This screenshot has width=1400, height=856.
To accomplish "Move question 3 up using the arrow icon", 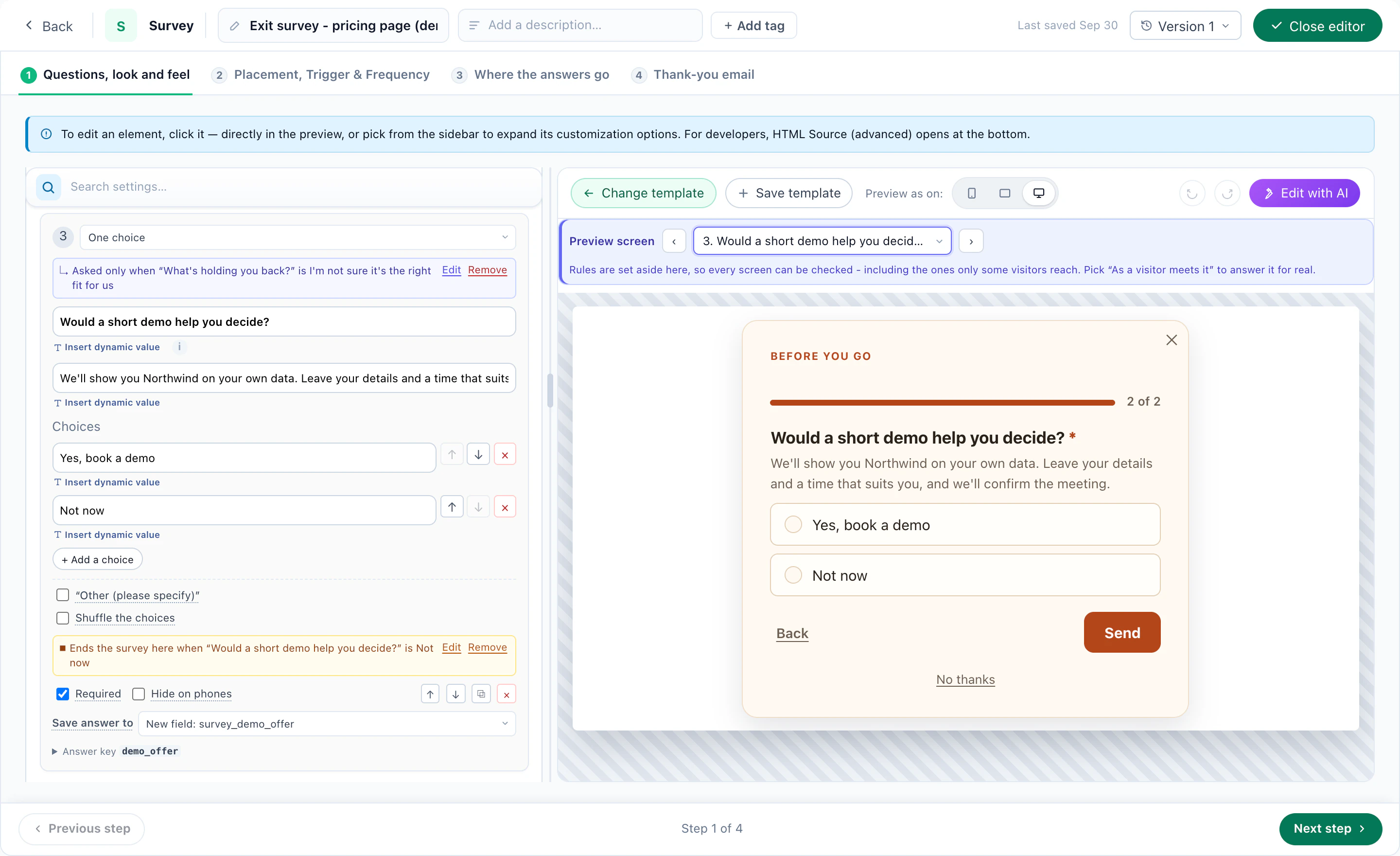I will (430, 694).
